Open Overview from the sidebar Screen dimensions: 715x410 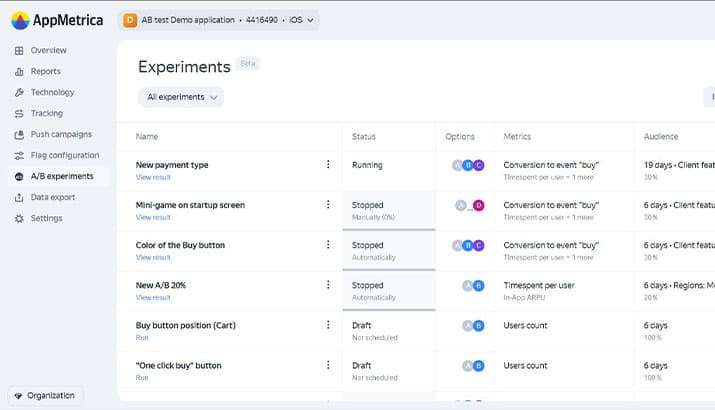click(48, 50)
